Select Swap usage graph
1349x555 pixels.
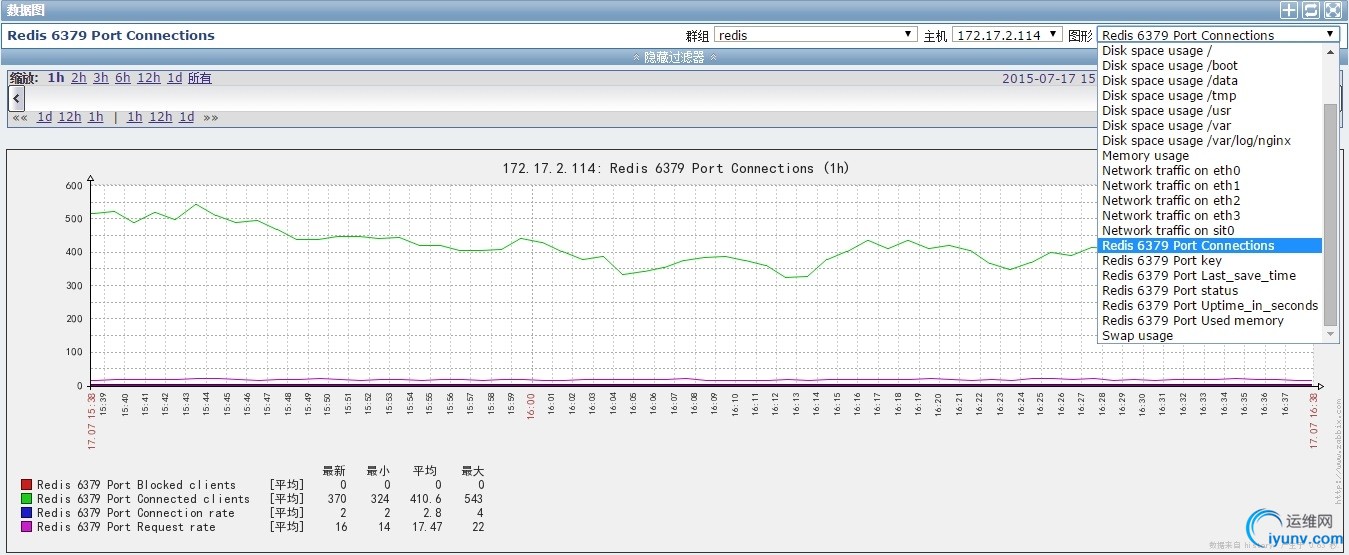[1210, 336]
